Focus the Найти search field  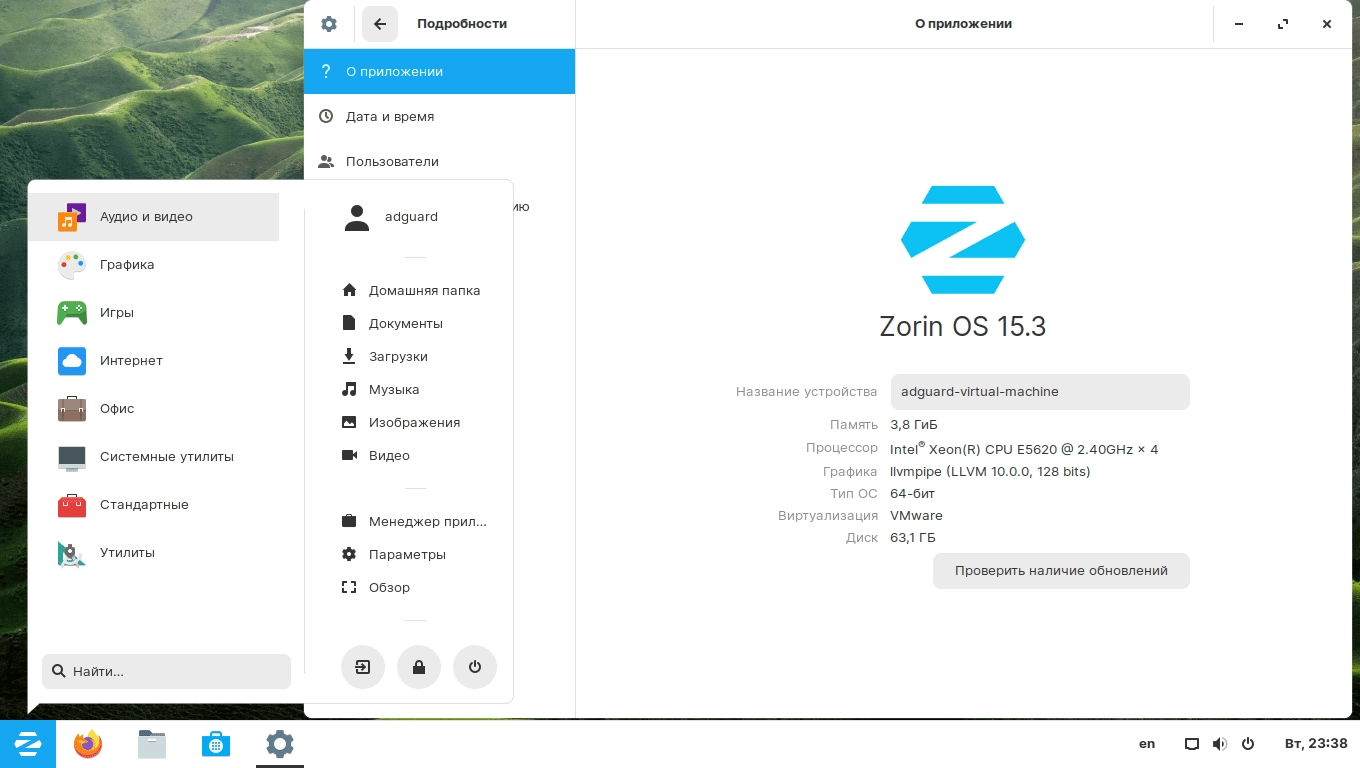pyautogui.click(x=166, y=672)
